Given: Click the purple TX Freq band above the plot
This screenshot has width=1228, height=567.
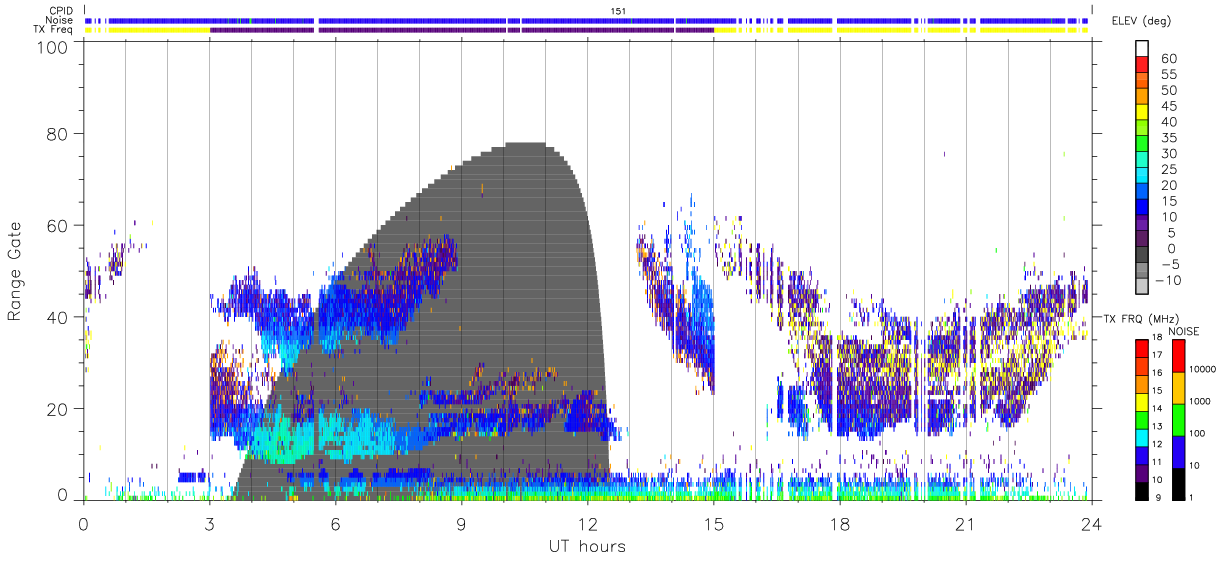Looking at the screenshot, I should 461,30.
